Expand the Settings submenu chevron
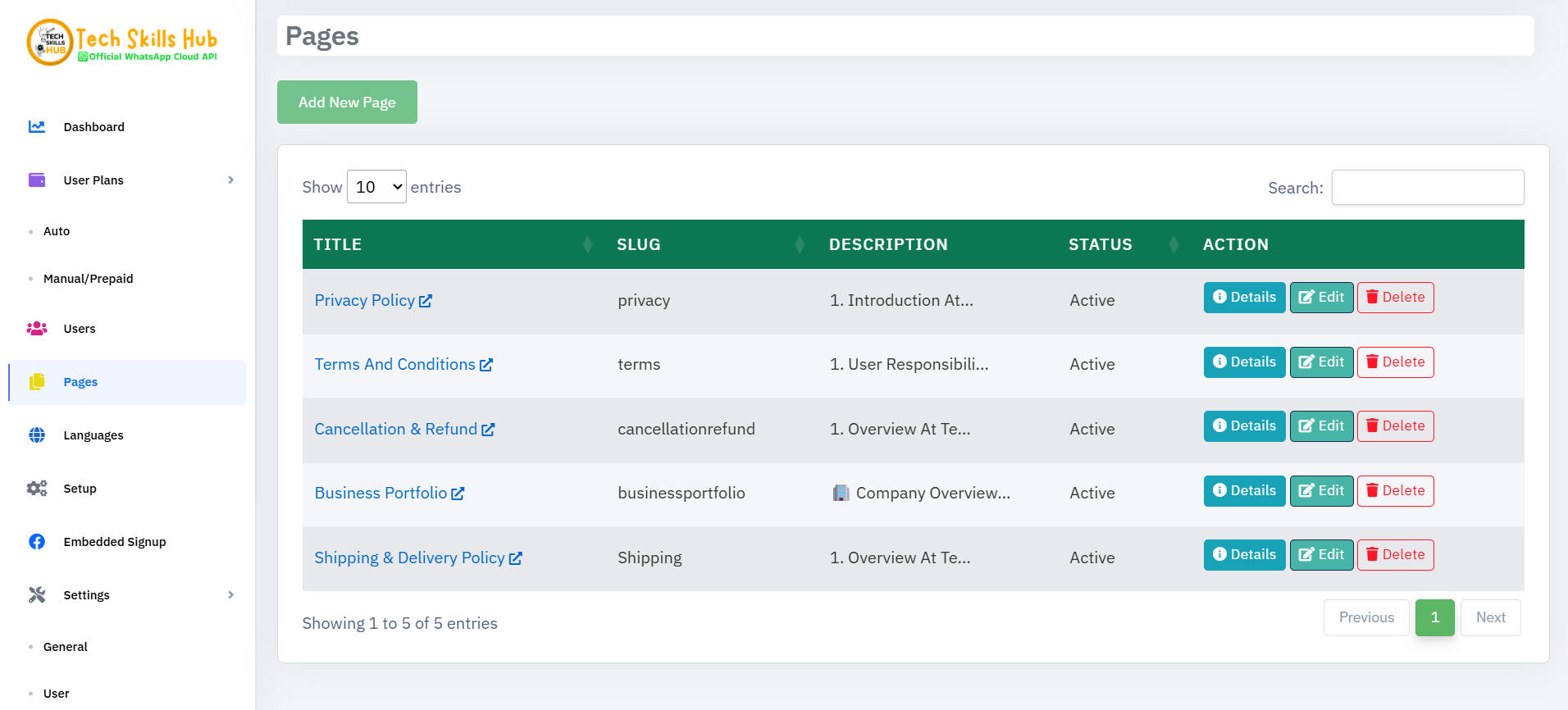This screenshot has height=710, width=1568. pyautogui.click(x=230, y=595)
